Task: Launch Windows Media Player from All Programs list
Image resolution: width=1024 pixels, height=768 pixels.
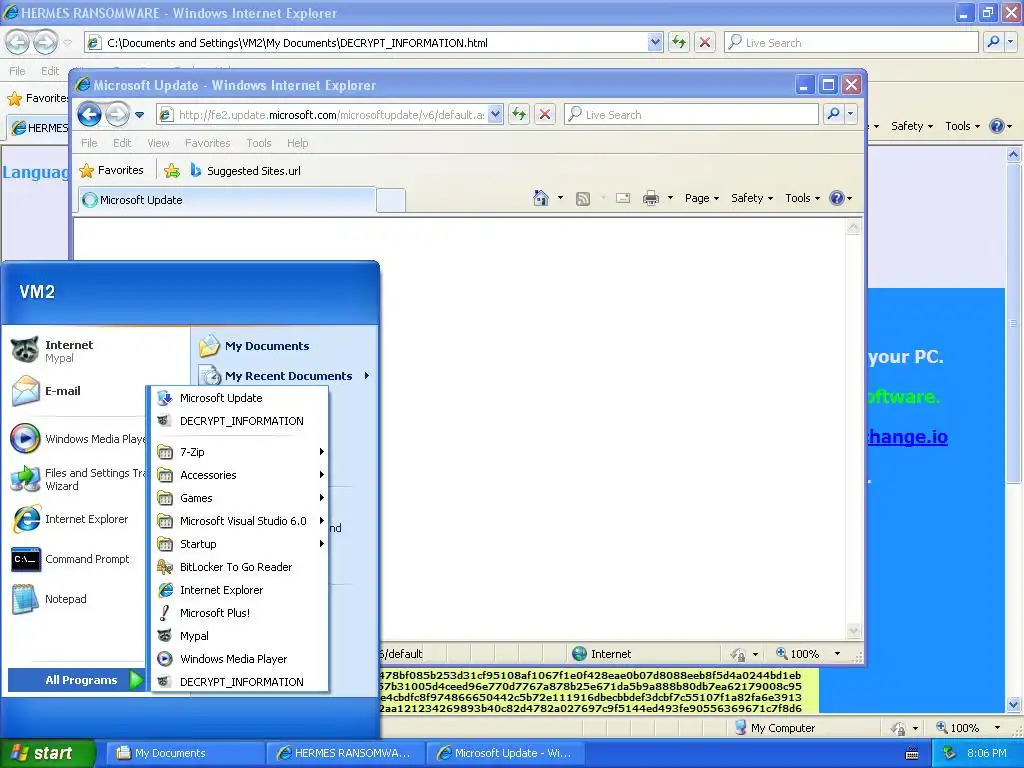Action: coord(240,659)
